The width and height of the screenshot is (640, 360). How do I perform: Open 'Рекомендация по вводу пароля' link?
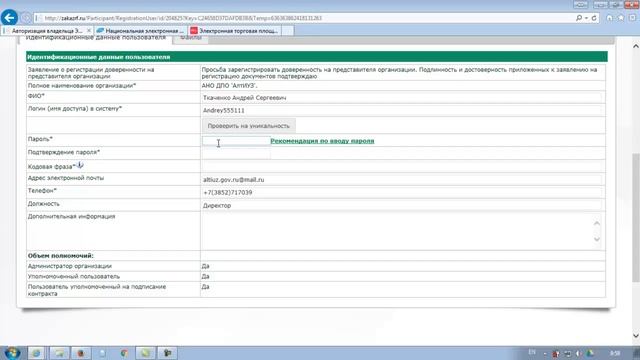pos(322,141)
